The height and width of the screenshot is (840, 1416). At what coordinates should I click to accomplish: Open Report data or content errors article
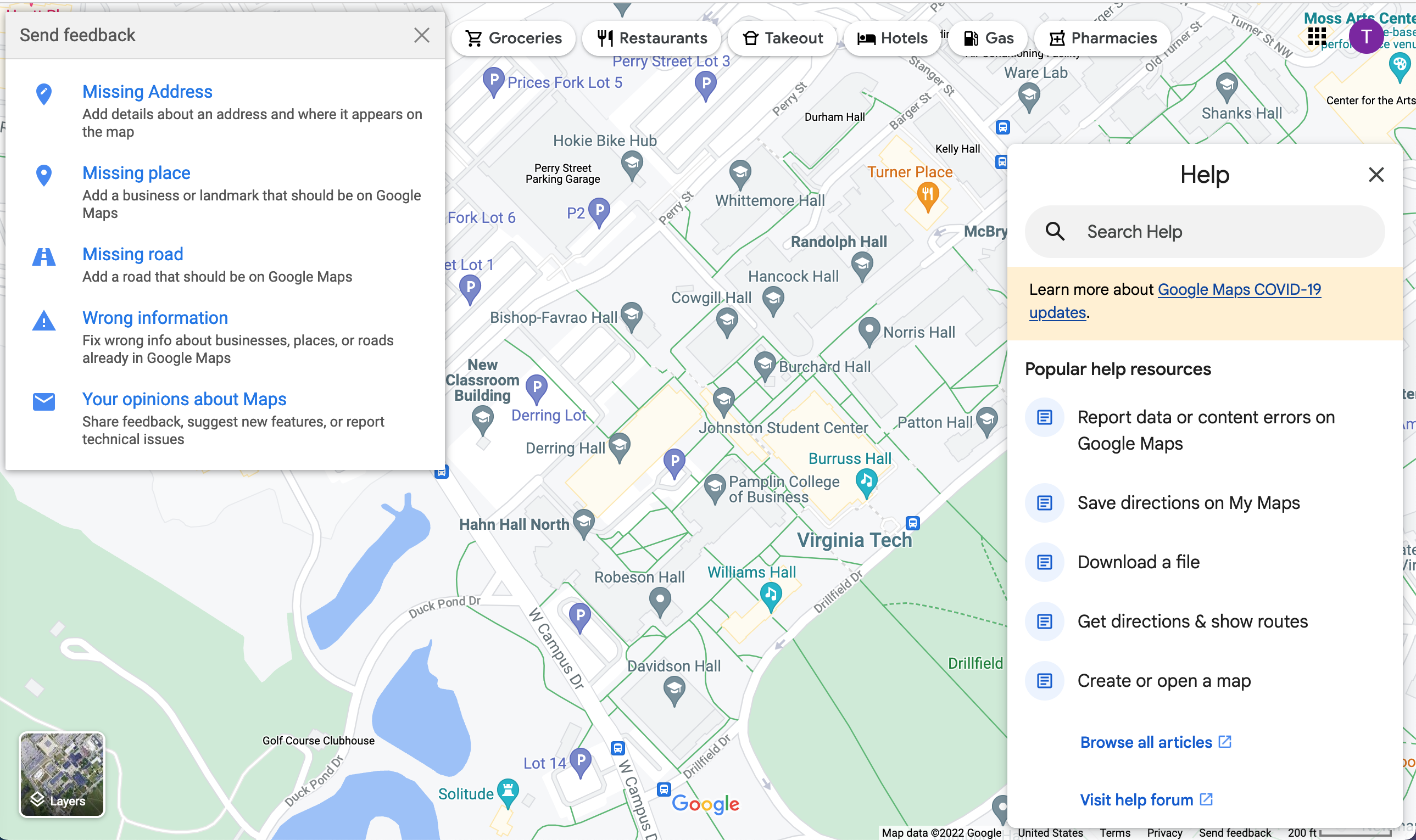point(1204,430)
